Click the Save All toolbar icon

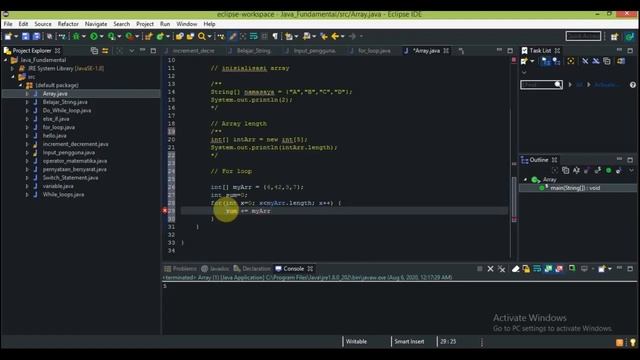coord(36,36)
